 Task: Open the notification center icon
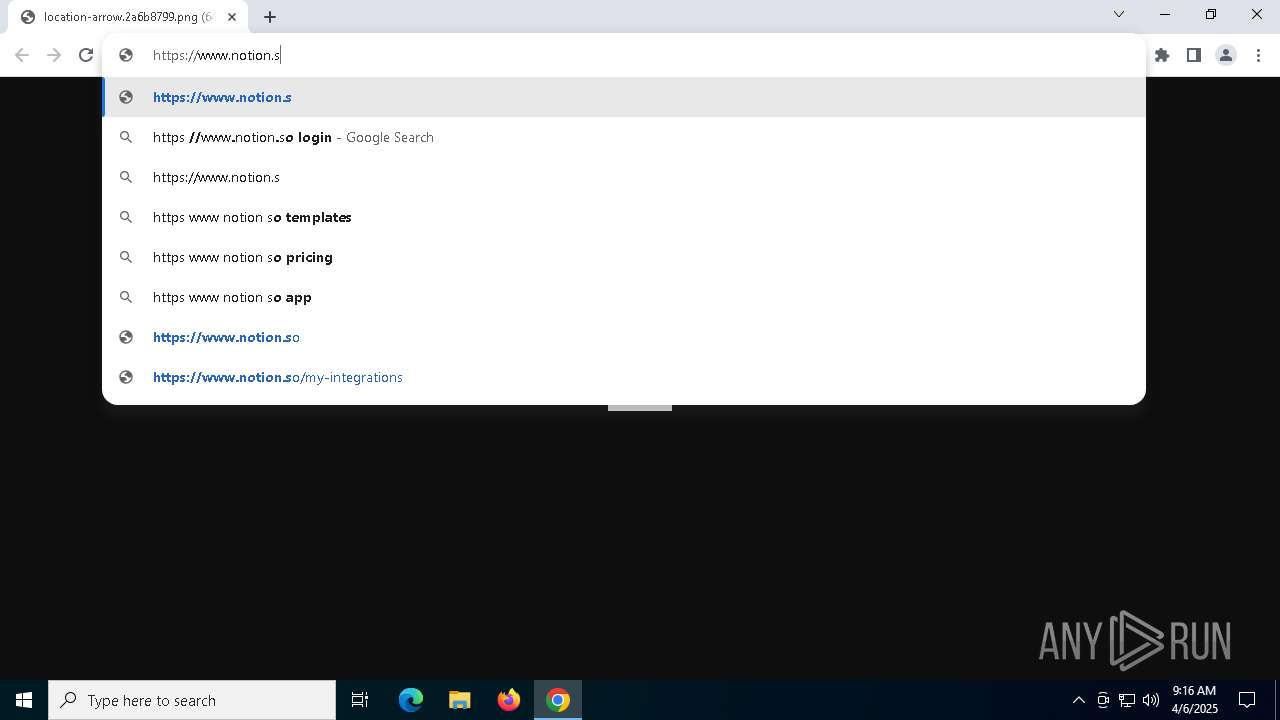1247,700
